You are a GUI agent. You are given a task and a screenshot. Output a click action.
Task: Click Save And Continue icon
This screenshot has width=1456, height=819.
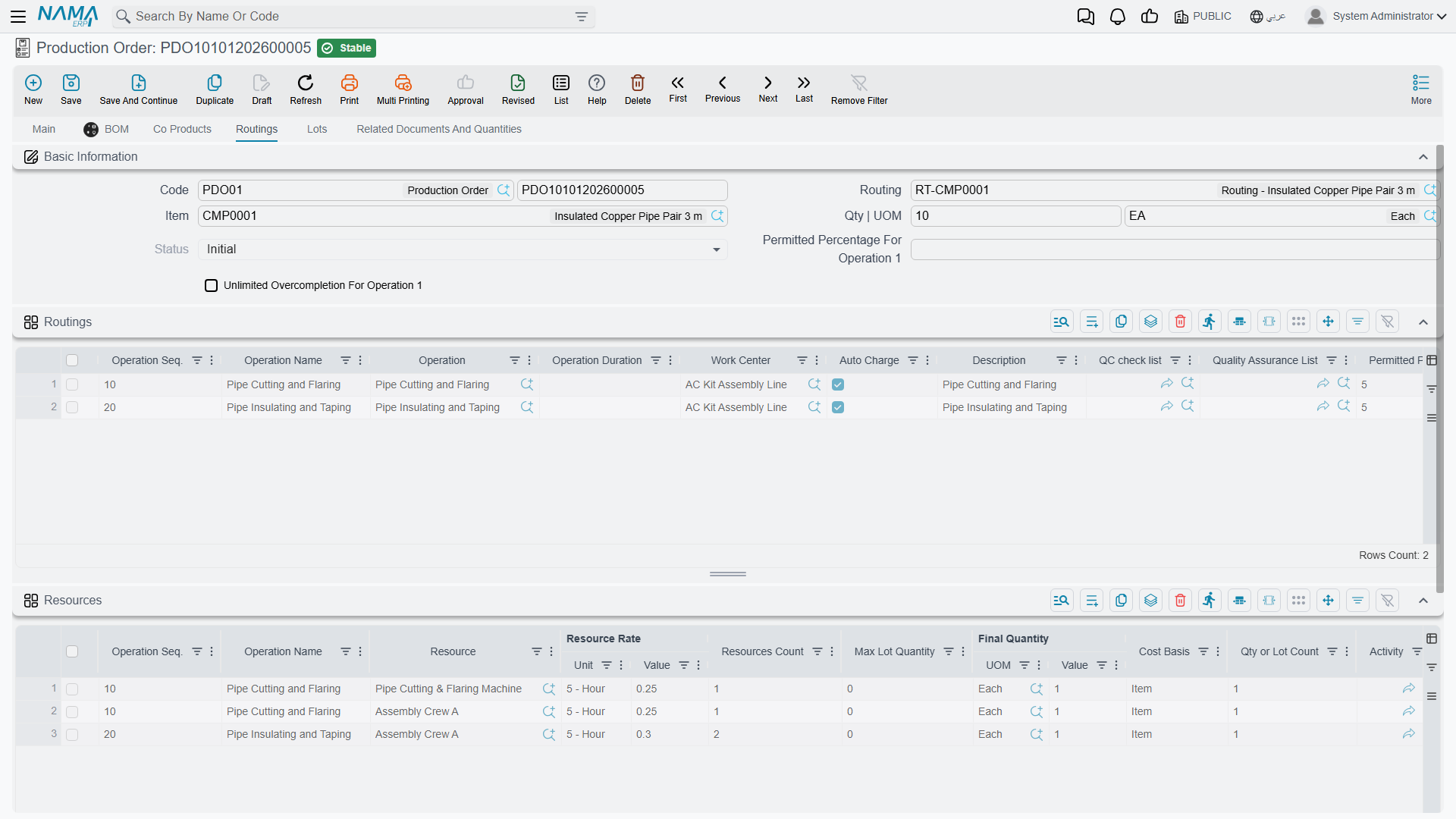coord(139,89)
